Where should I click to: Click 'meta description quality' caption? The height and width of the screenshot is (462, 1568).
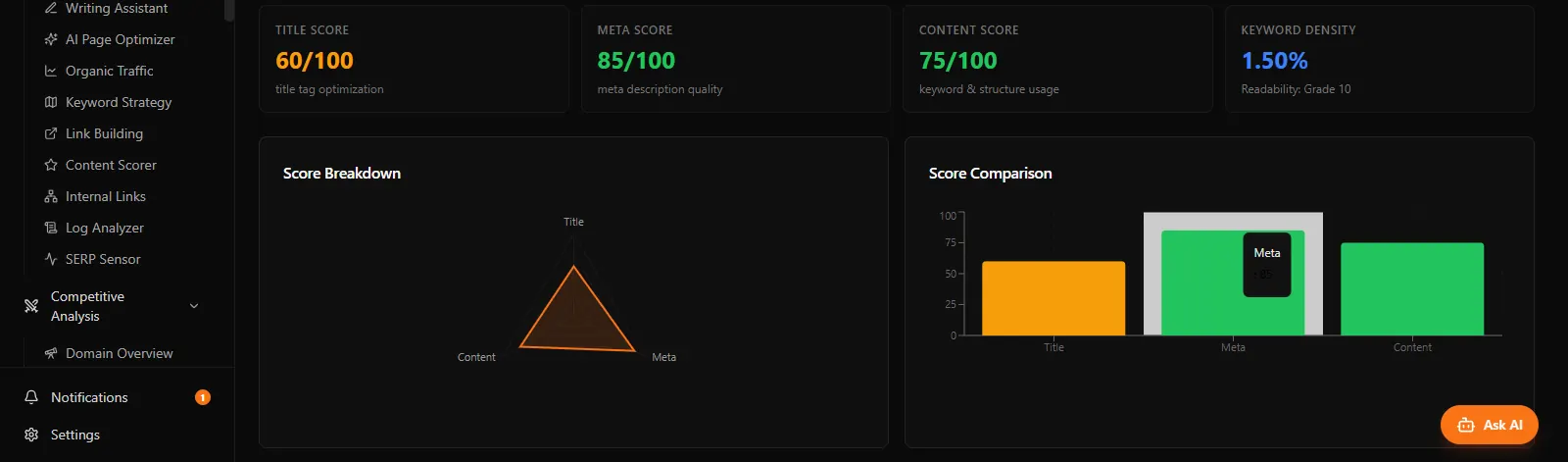click(660, 89)
